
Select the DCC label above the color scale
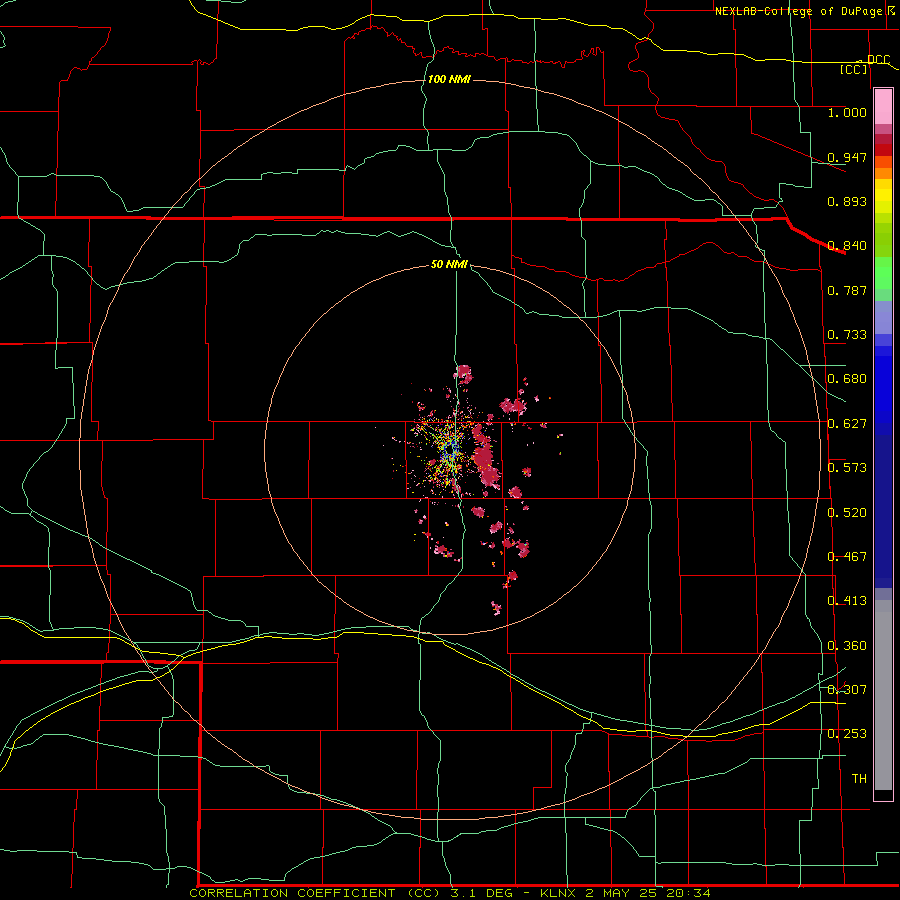[x=878, y=60]
